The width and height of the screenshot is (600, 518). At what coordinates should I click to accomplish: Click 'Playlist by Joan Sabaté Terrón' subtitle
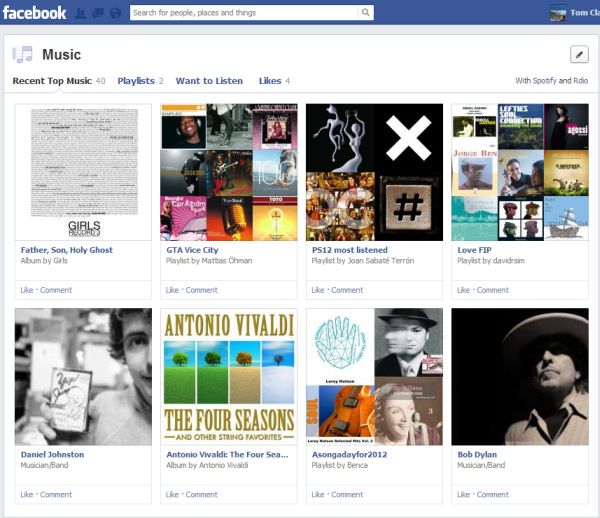(363, 261)
